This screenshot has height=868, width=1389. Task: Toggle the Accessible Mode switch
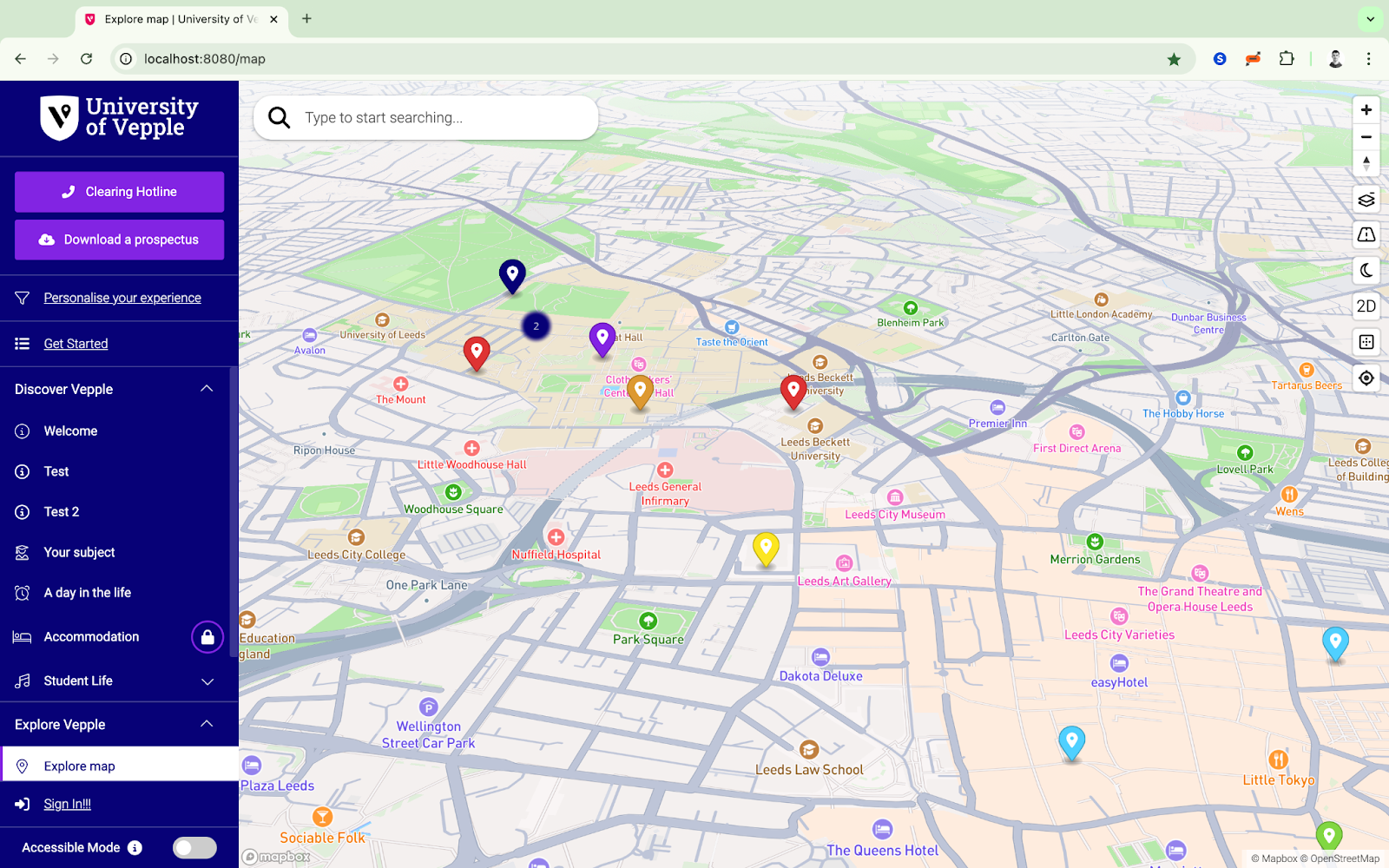pyautogui.click(x=194, y=848)
